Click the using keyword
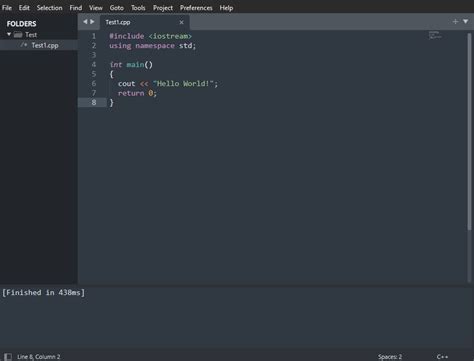This screenshot has width=474, height=361. pos(120,46)
